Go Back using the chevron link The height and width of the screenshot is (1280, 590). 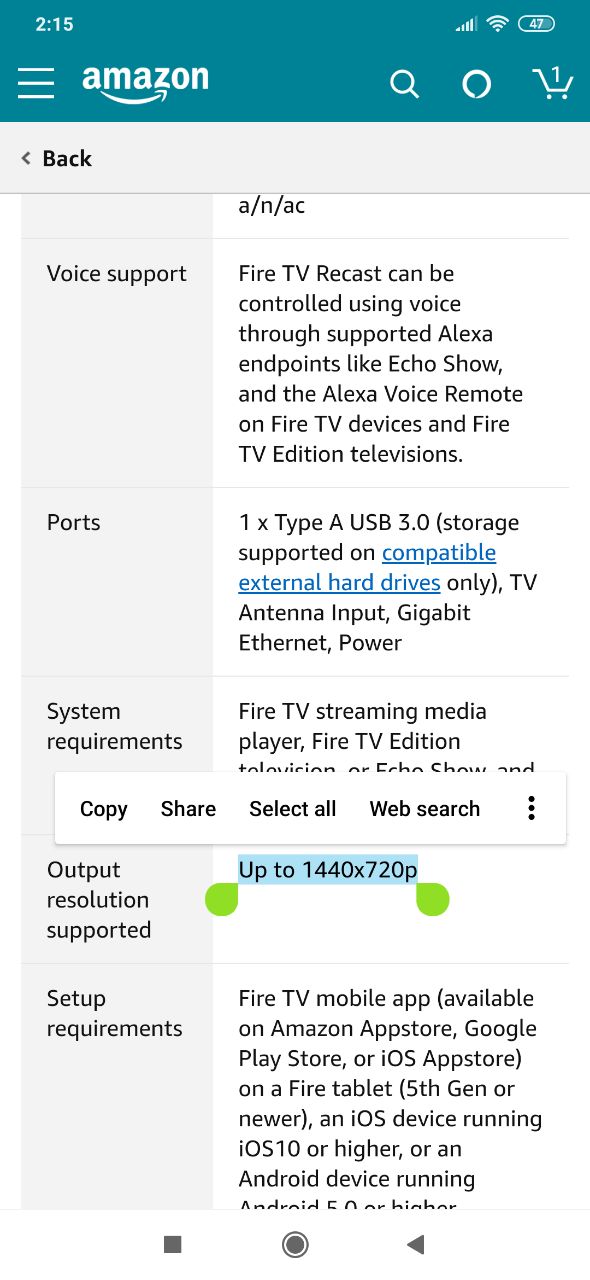click(56, 158)
